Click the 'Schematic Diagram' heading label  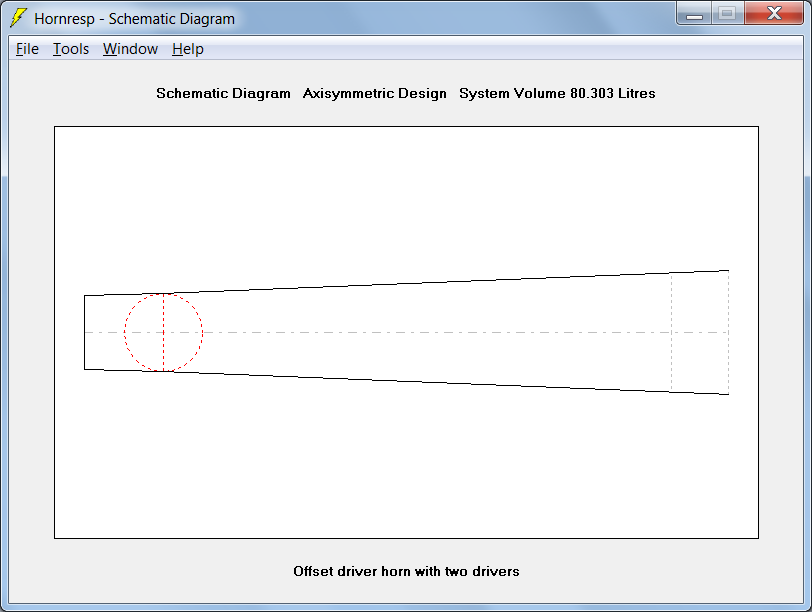pyautogui.click(x=223, y=93)
